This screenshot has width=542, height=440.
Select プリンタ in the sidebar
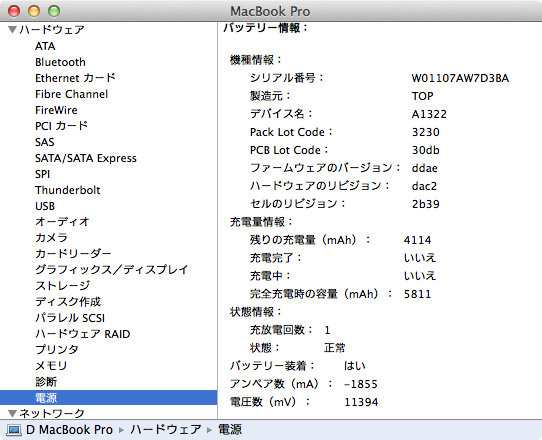57,350
